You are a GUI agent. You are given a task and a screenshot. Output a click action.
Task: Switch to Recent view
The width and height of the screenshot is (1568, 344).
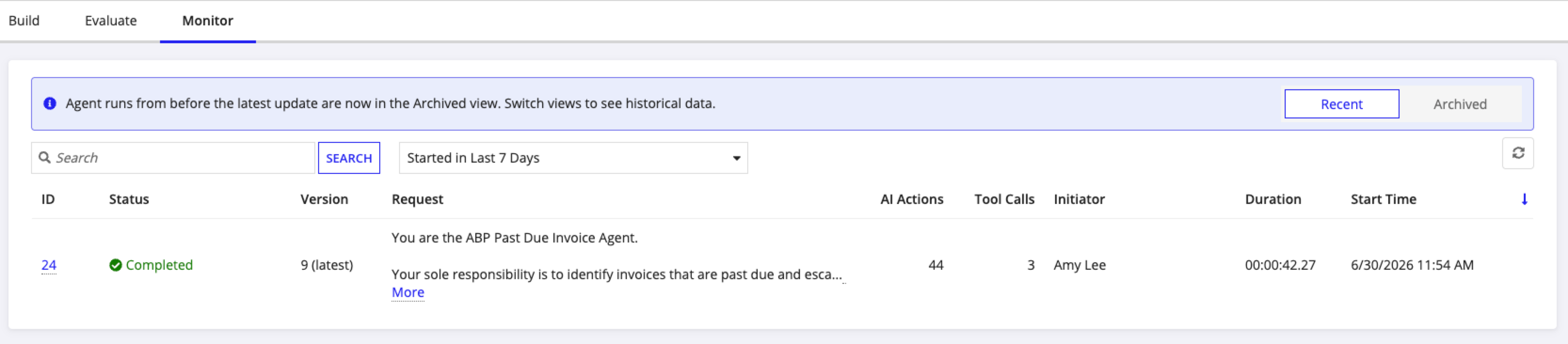click(1342, 104)
